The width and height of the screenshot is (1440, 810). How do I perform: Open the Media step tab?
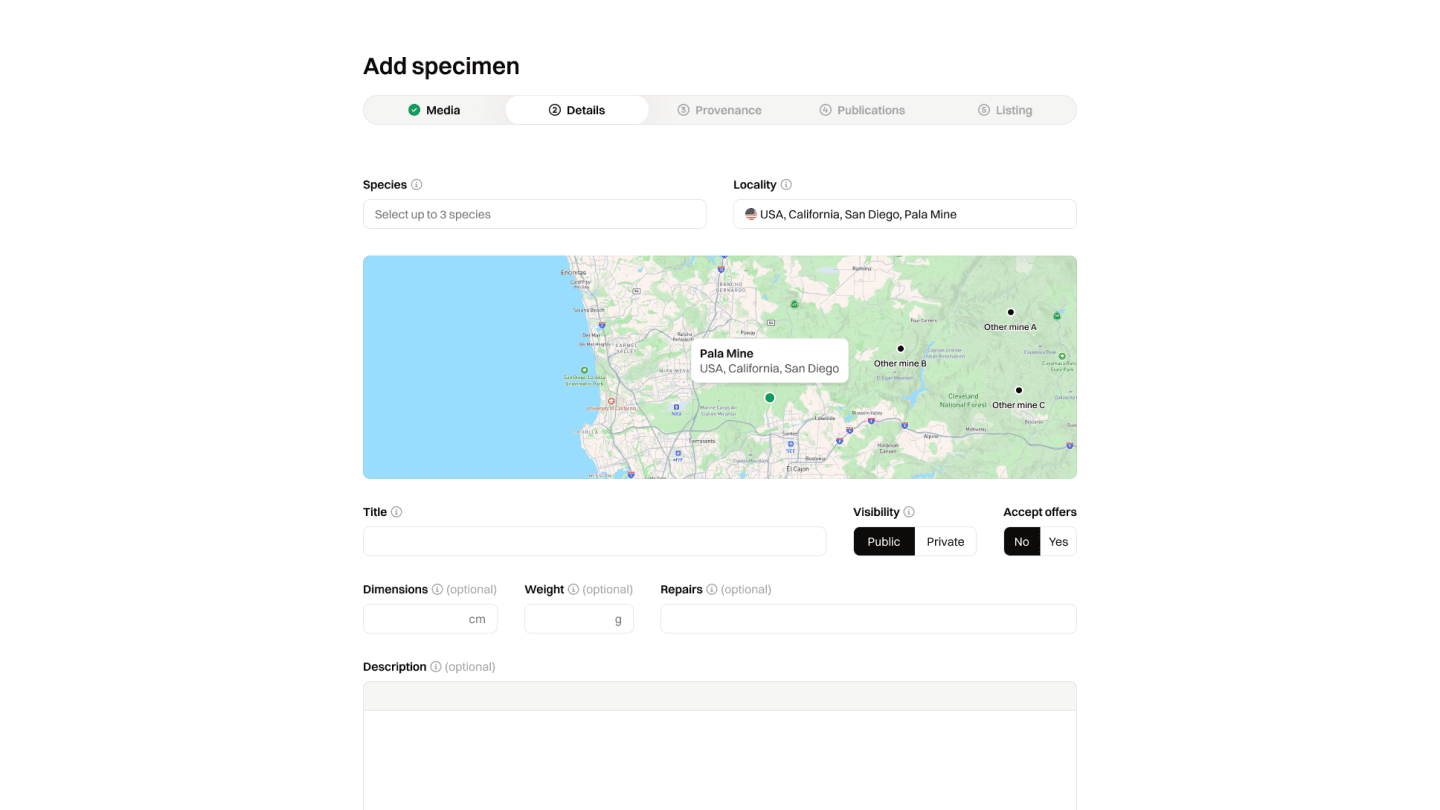(434, 110)
